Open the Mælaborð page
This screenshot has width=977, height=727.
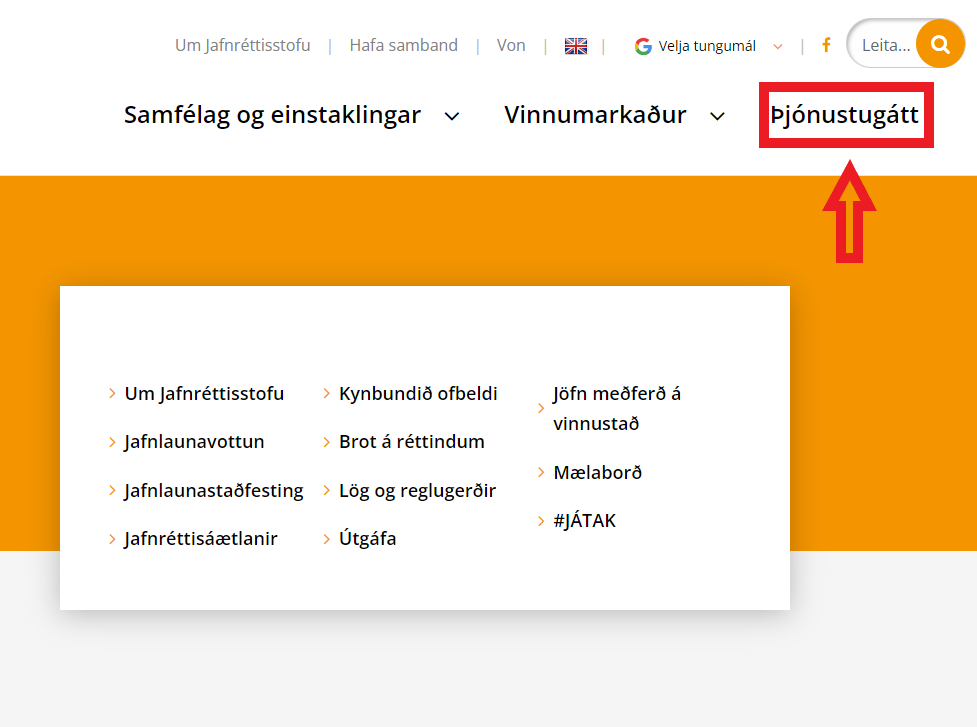pos(599,472)
